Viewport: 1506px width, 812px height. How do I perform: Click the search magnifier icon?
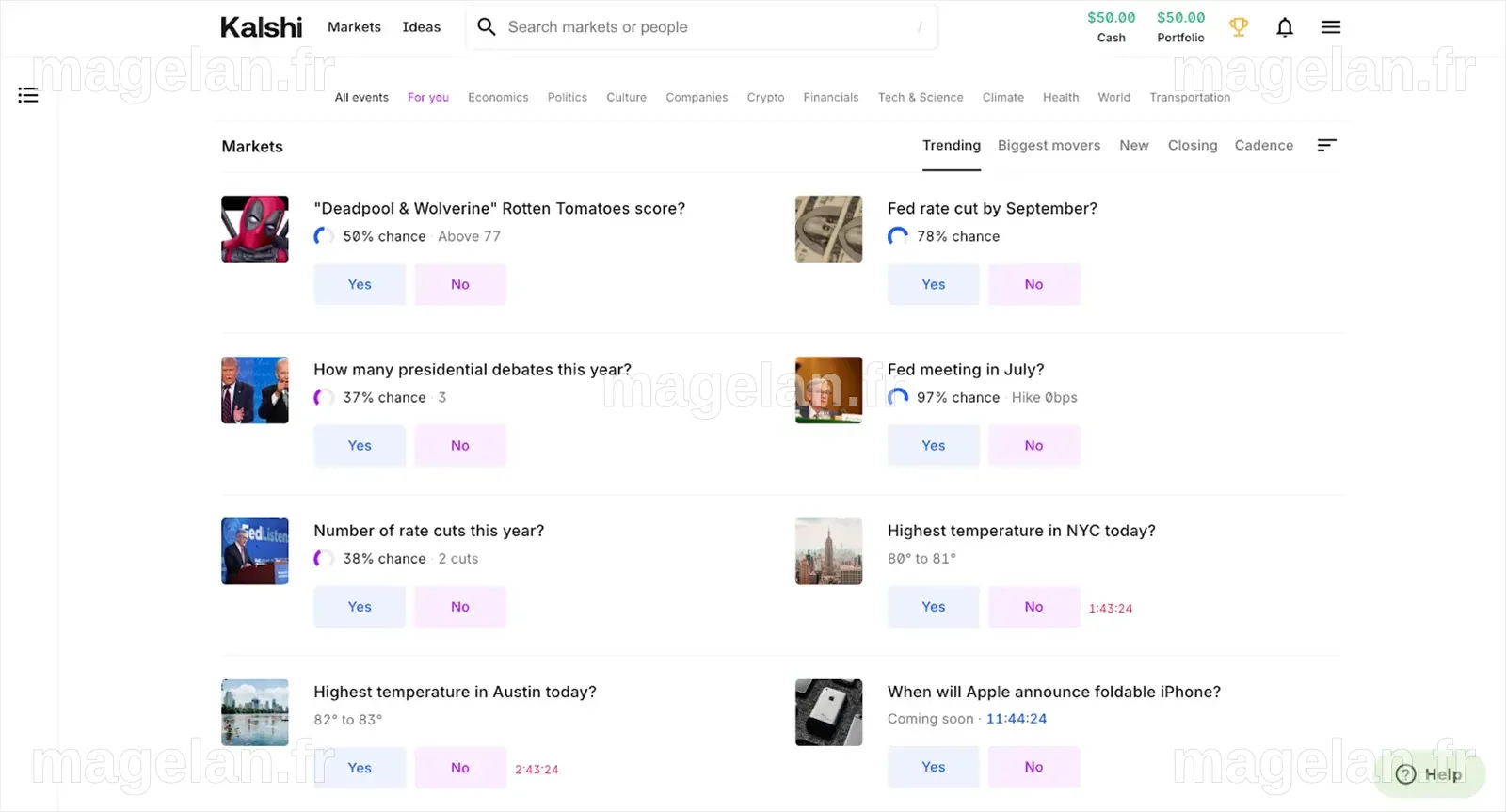point(487,26)
